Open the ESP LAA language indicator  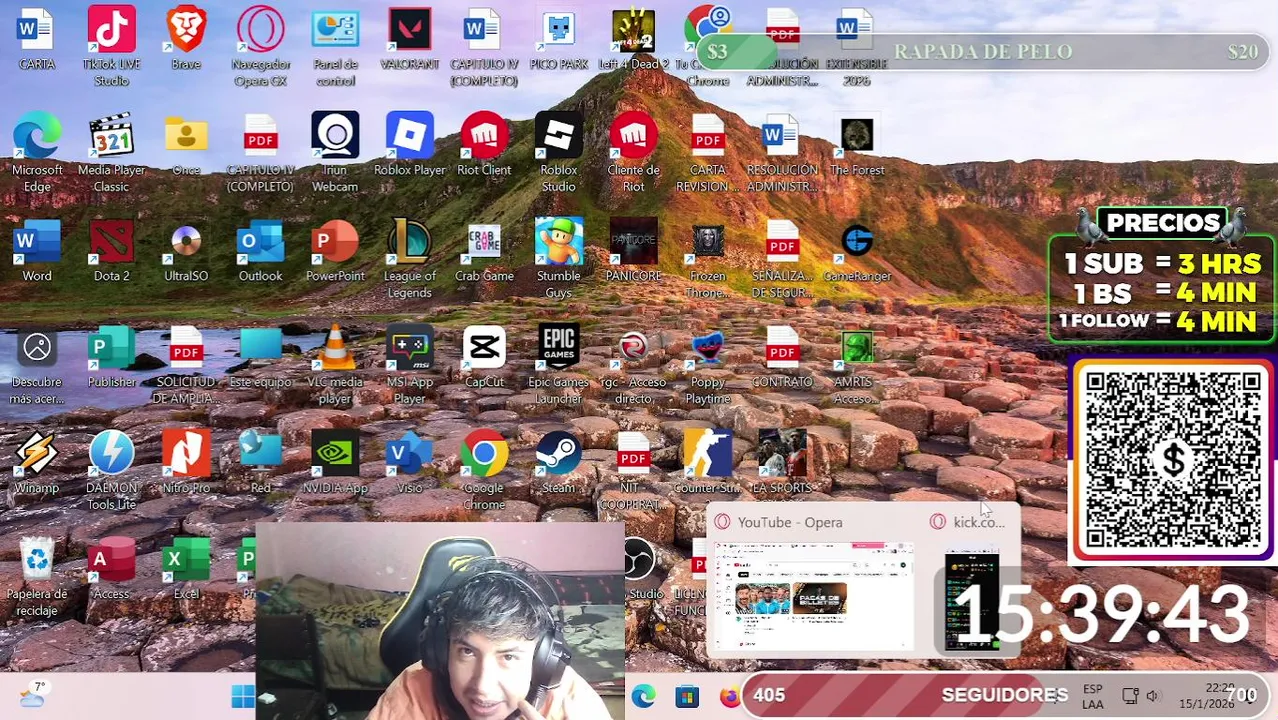click(1092, 696)
